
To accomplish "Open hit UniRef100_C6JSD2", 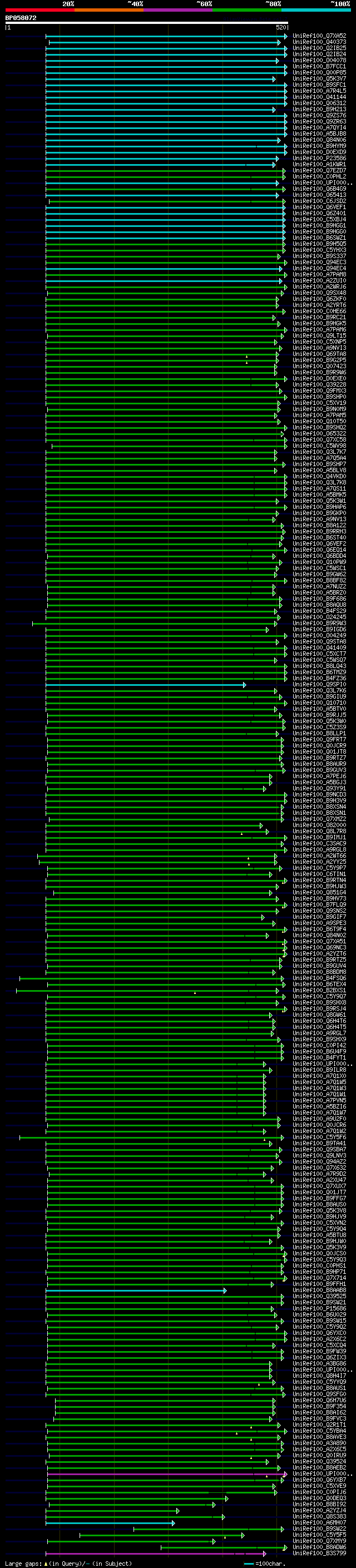I will (x=319, y=201).
